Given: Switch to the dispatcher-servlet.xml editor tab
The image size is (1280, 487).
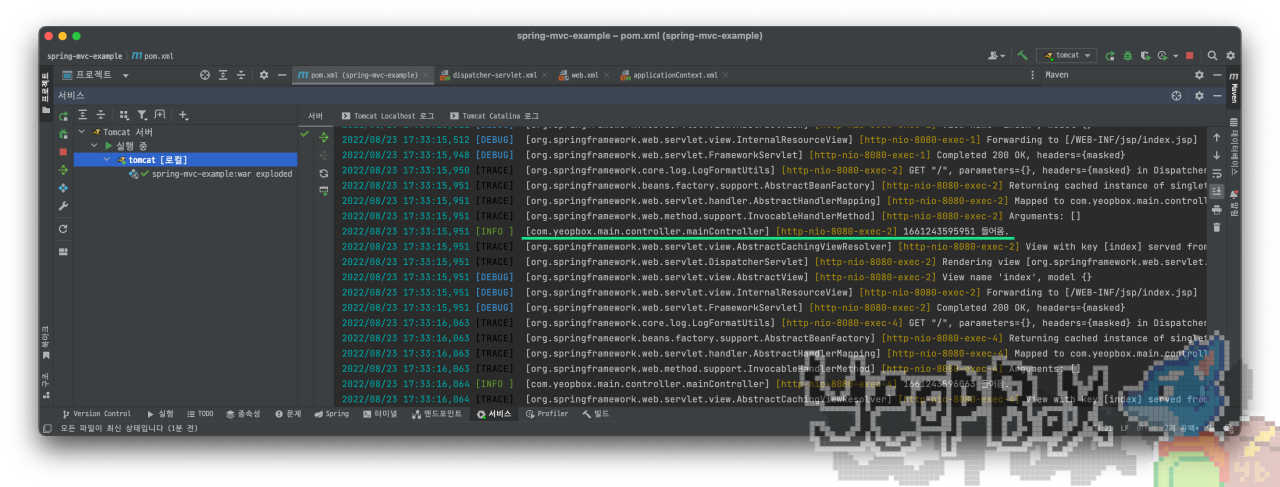Looking at the screenshot, I should point(494,75).
